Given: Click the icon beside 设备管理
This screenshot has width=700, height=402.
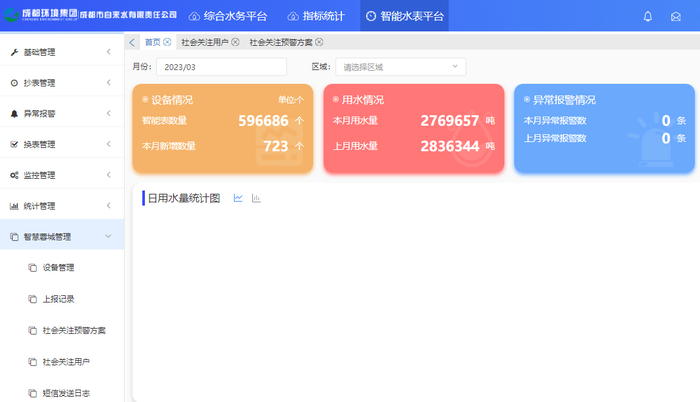Looking at the screenshot, I should pos(33,268).
